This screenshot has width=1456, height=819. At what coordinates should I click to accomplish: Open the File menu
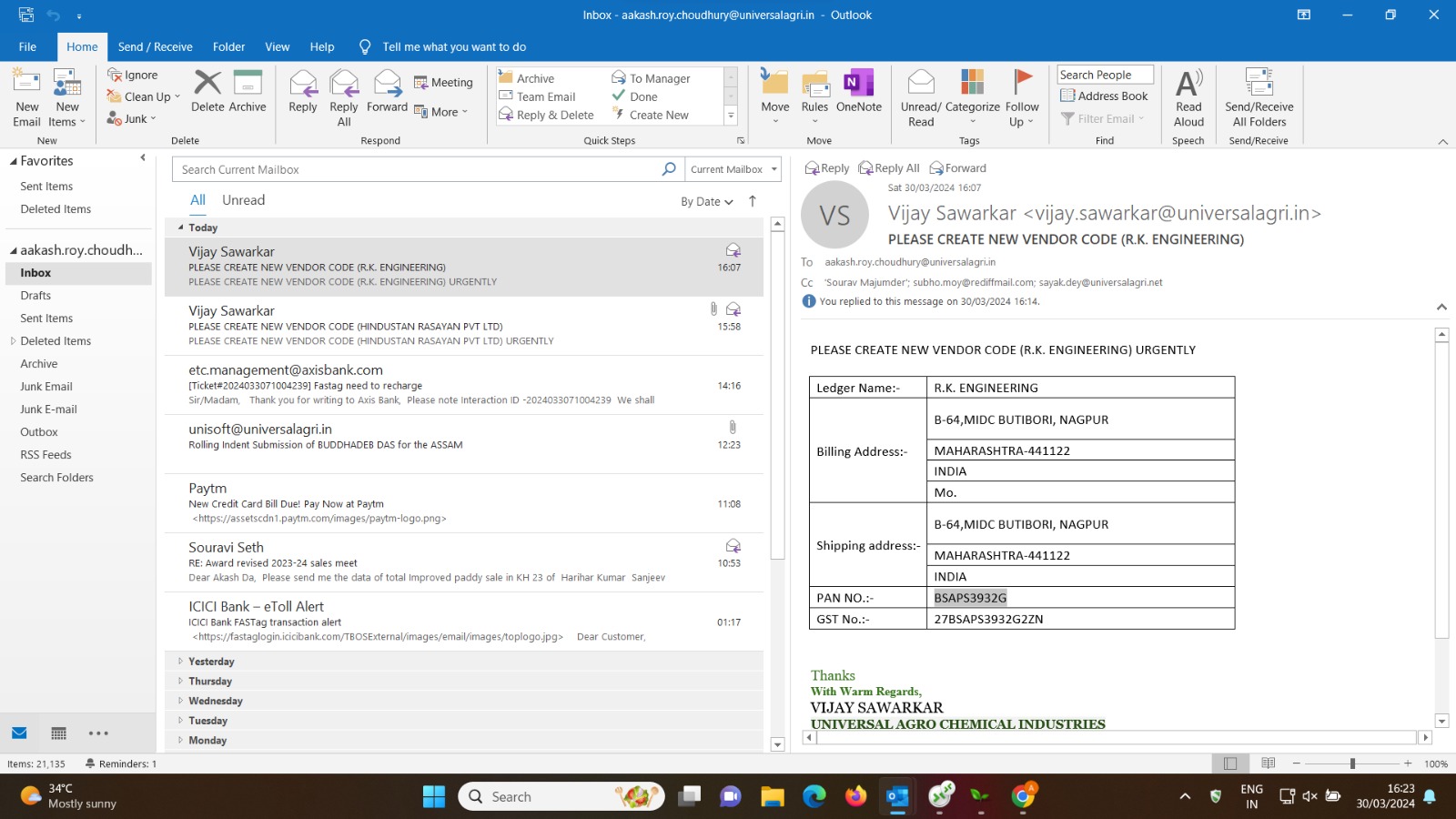27,47
